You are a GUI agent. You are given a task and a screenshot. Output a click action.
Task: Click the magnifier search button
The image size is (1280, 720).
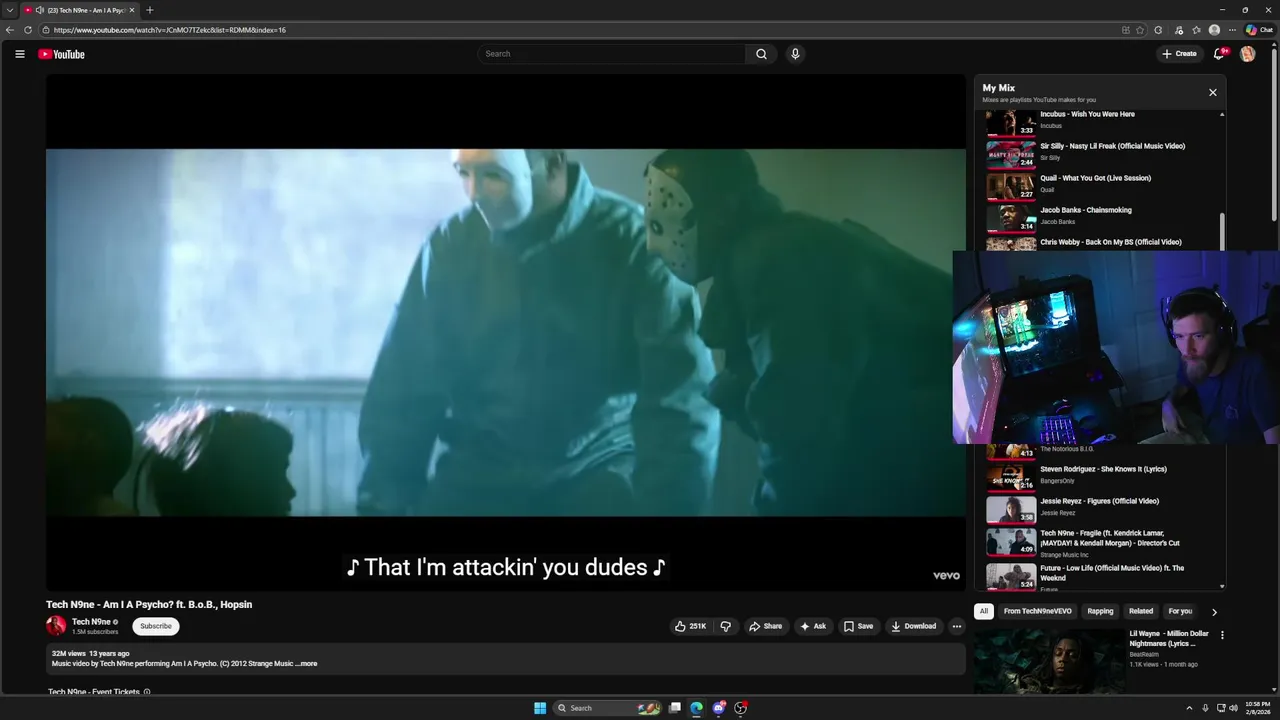point(761,54)
